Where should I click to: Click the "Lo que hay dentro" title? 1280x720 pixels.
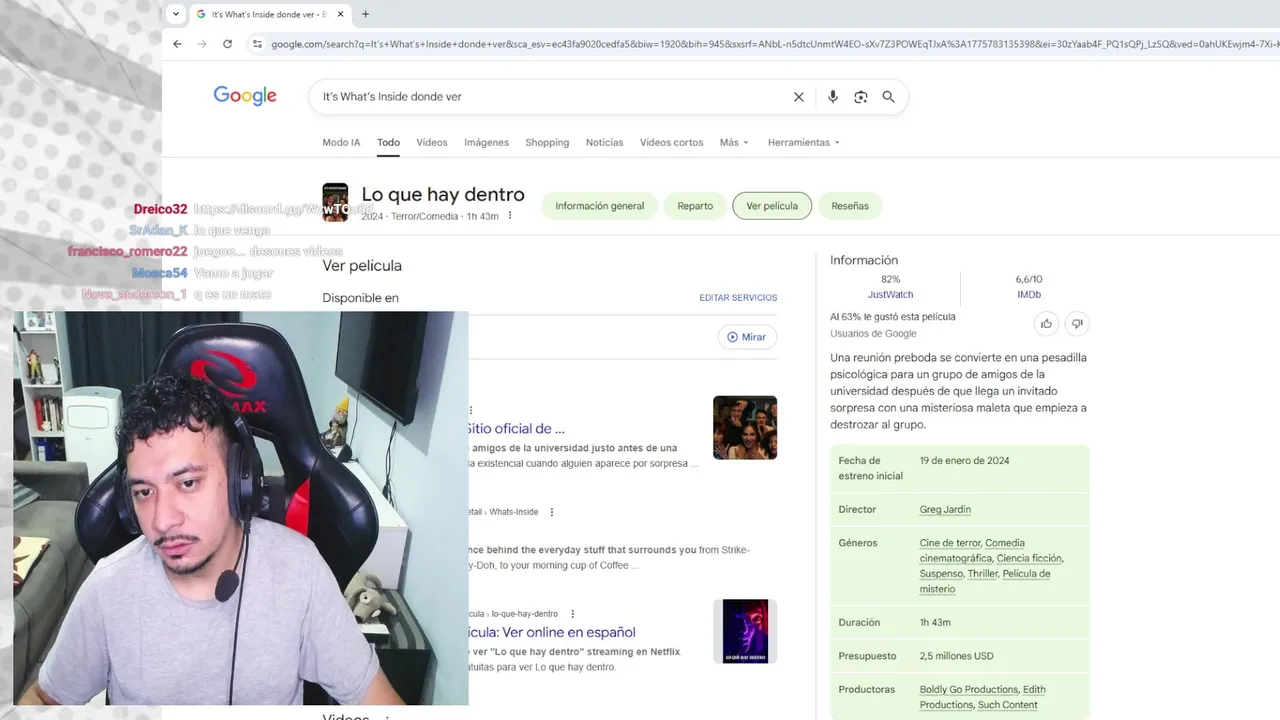[443, 195]
